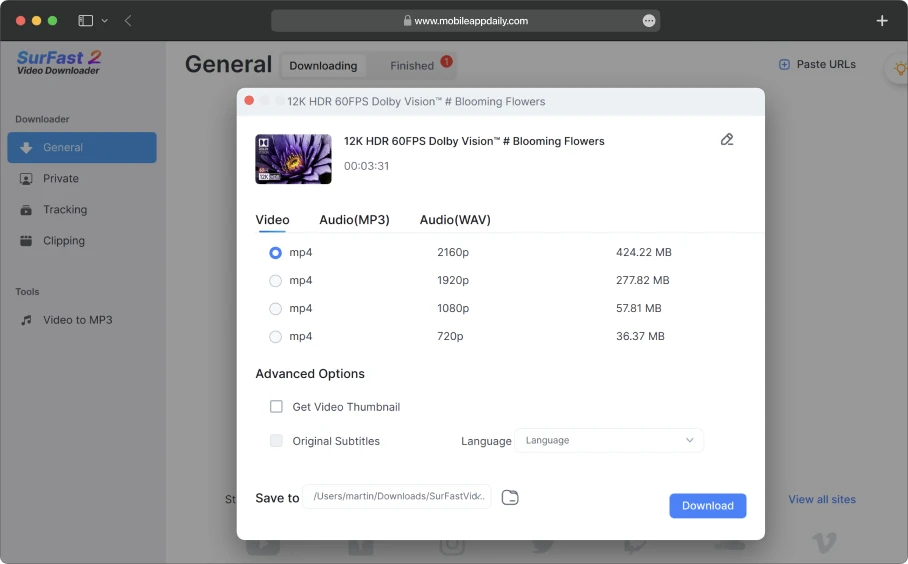Enable Original Subtitles checkbox

[x=276, y=441]
